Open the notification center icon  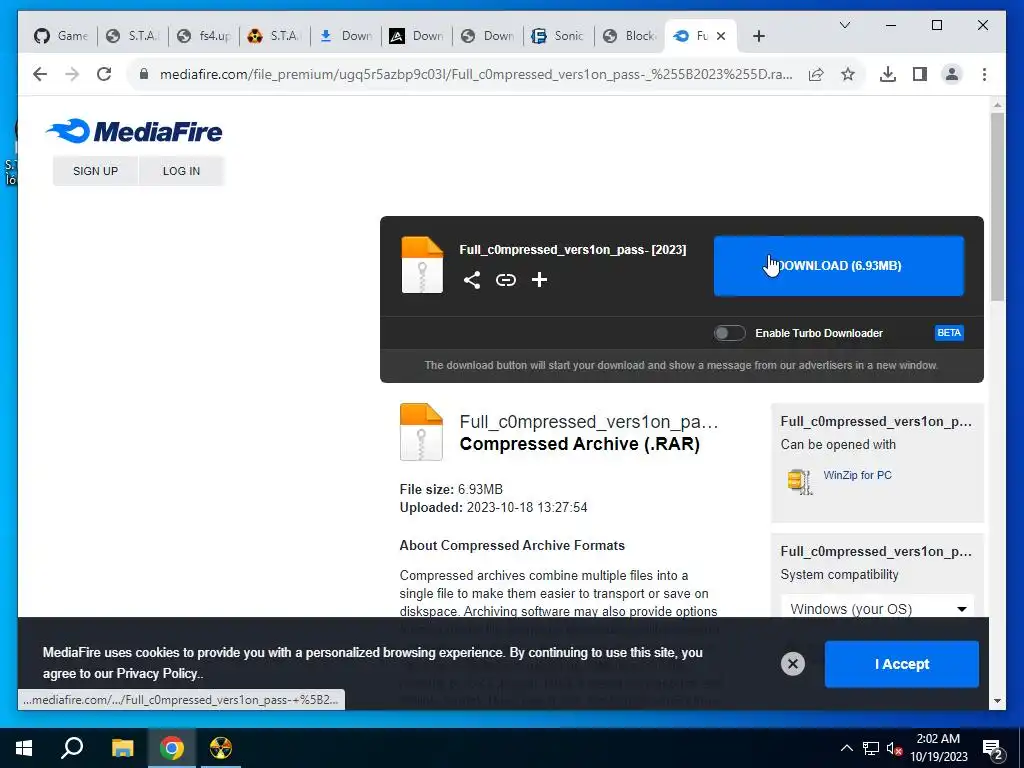(993, 749)
